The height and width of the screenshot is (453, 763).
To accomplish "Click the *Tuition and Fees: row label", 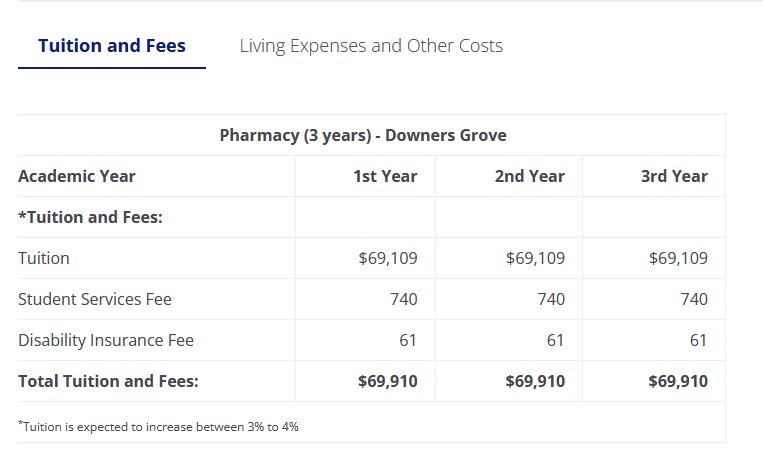I will pos(91,217).
